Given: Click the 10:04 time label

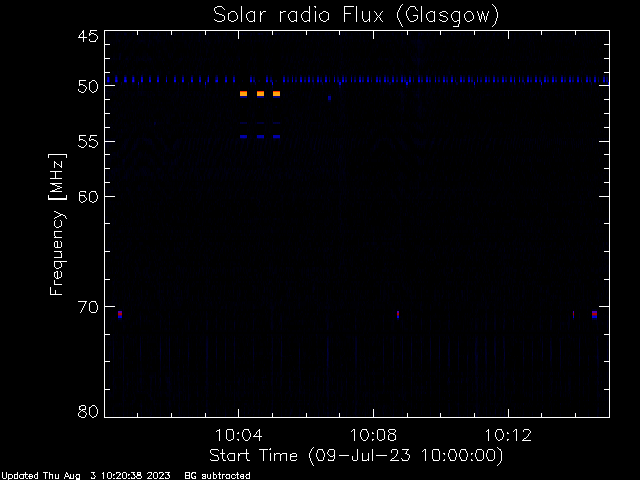Looking at the screenshot, I should (238, 436).
